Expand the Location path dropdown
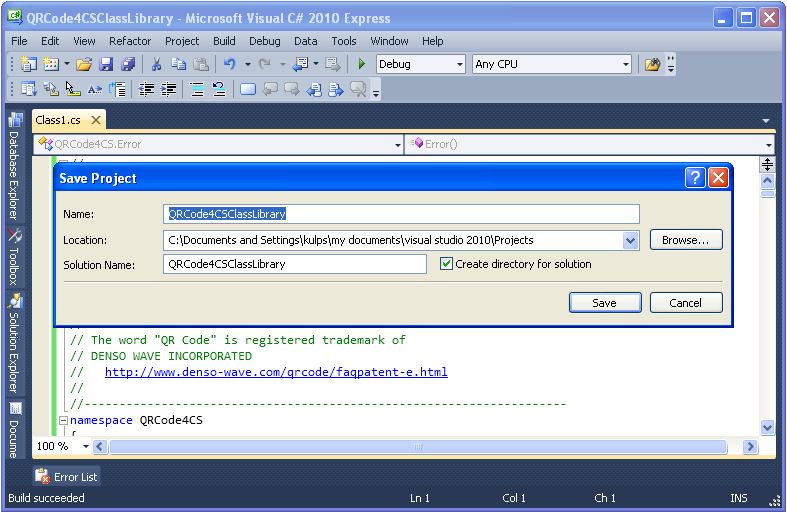The width and height of the screenshot is (787, 513). coord(630,240)
